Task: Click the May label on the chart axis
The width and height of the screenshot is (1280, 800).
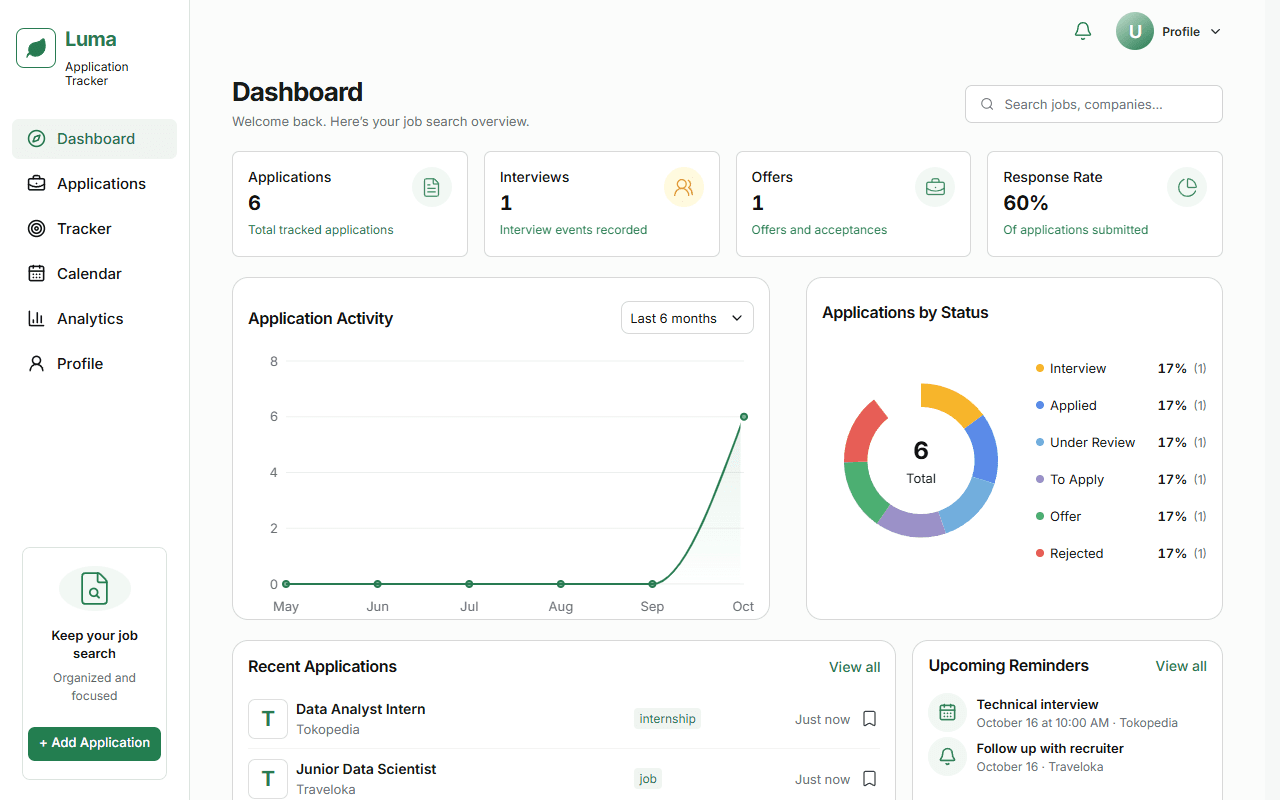Action: [286, 607]
